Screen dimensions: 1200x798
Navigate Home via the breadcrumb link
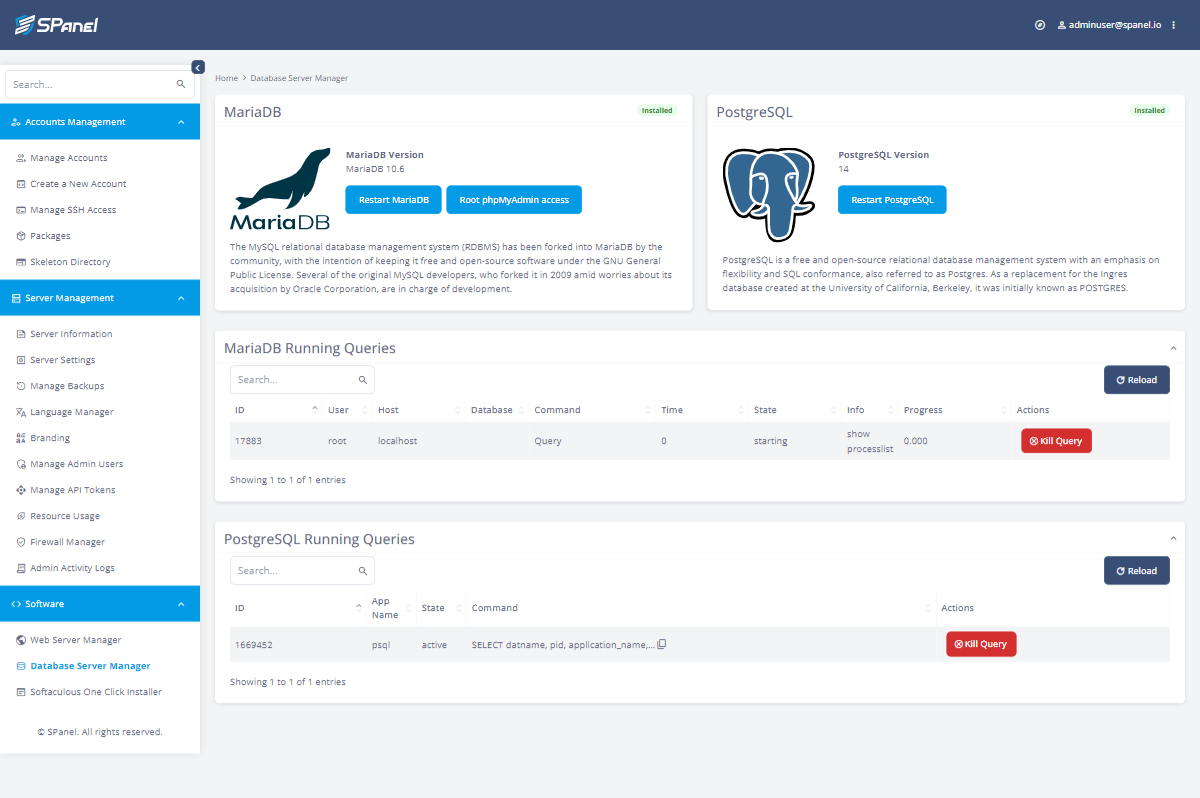click(x=226, y=77)
